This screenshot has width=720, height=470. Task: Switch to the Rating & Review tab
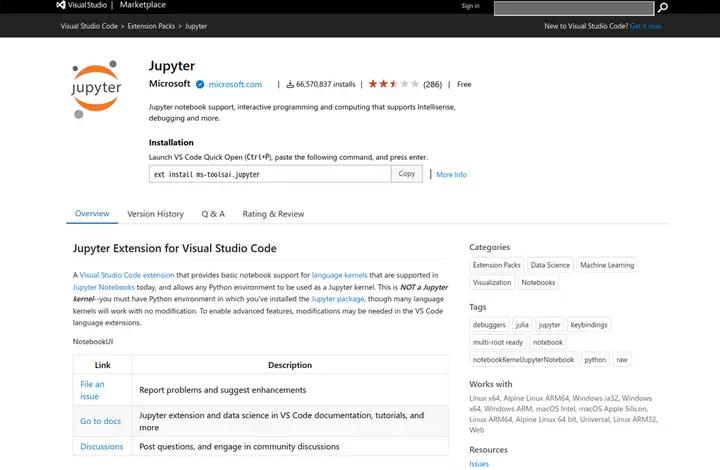[273, 214]
